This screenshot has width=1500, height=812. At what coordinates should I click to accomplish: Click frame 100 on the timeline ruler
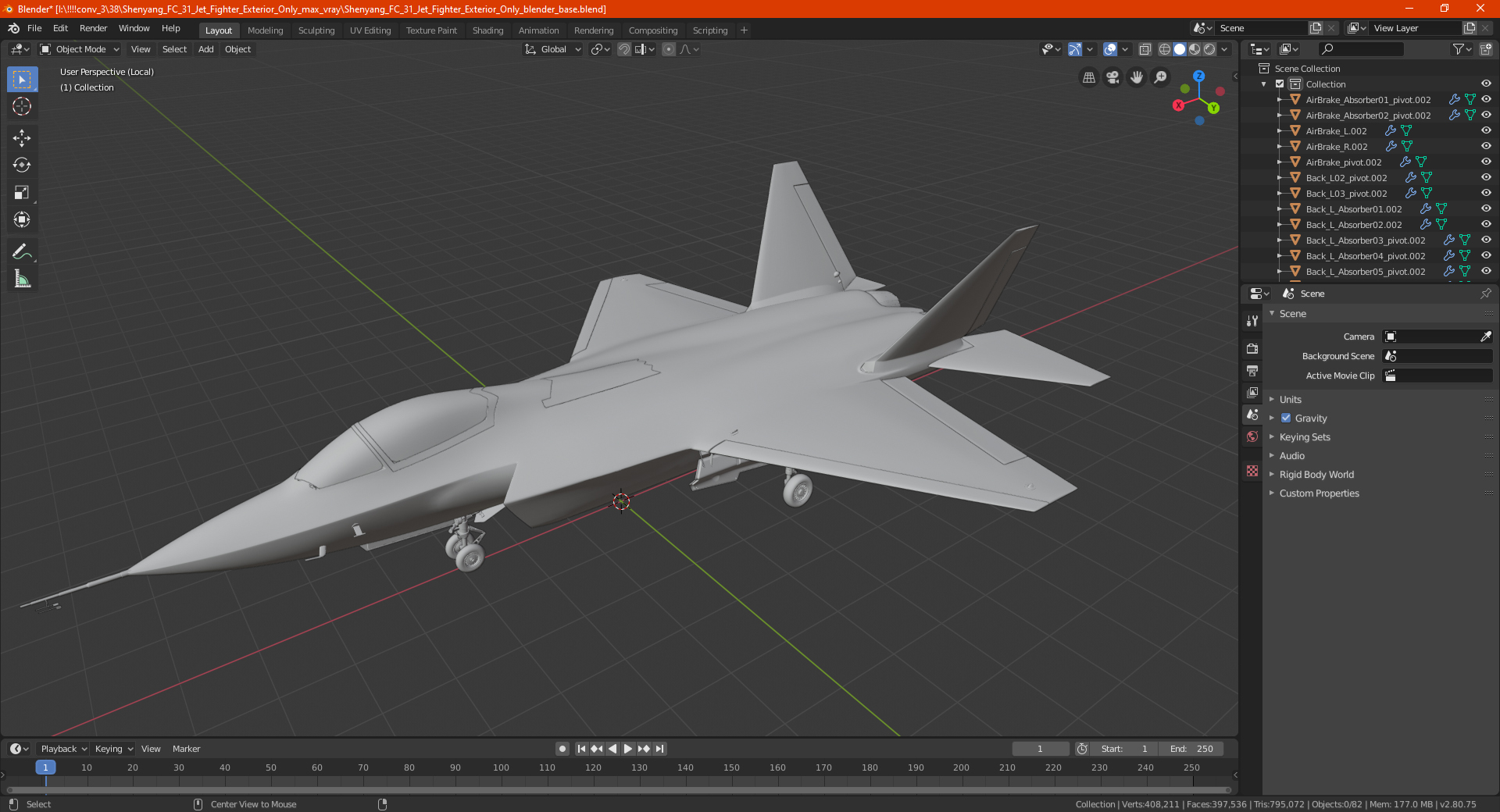[x=501, y=767]
